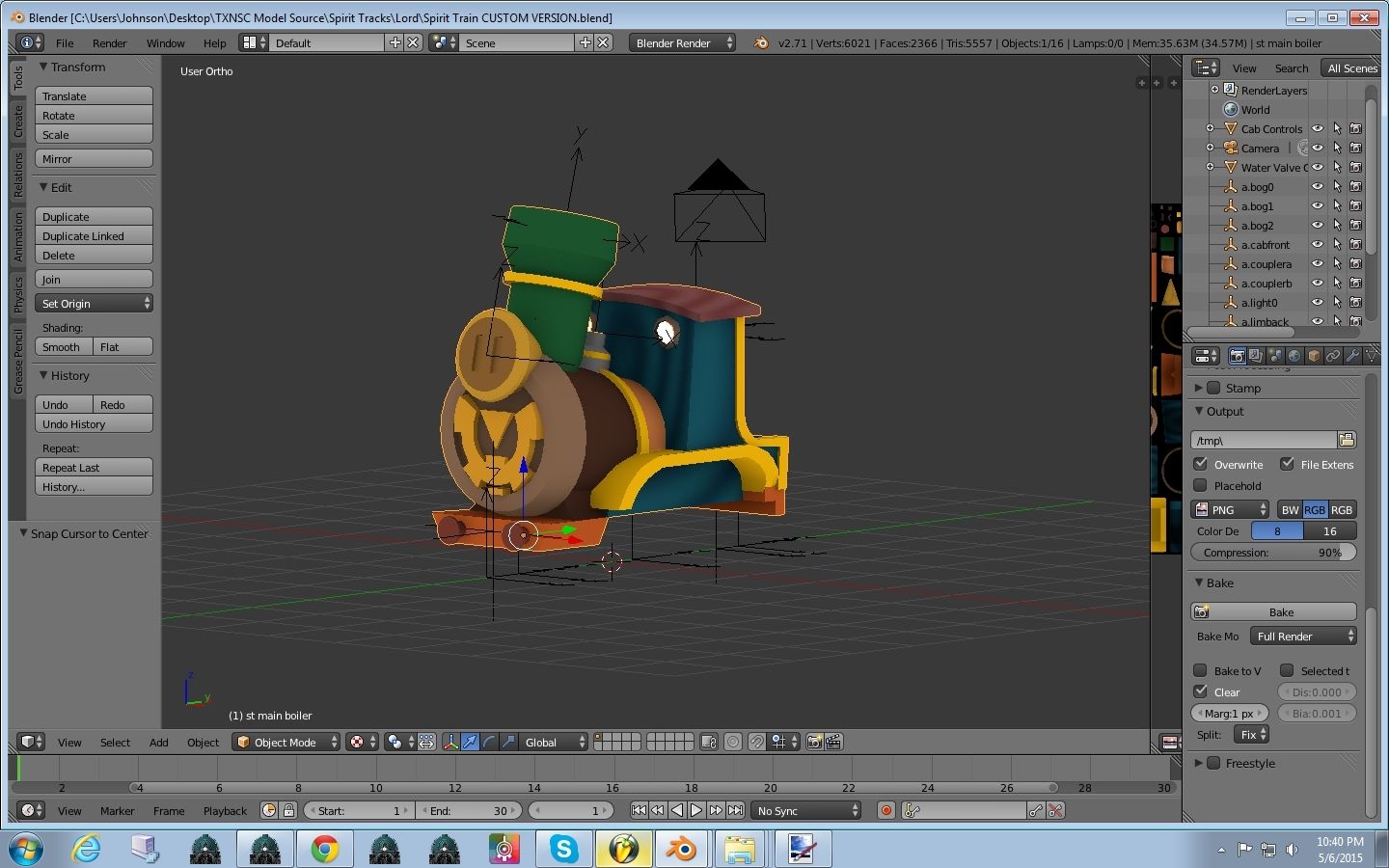Toggle the timeline preview range clock icon
Image resolution: width=1389 pixels, height=868 pixels.
tap(269, 810)
